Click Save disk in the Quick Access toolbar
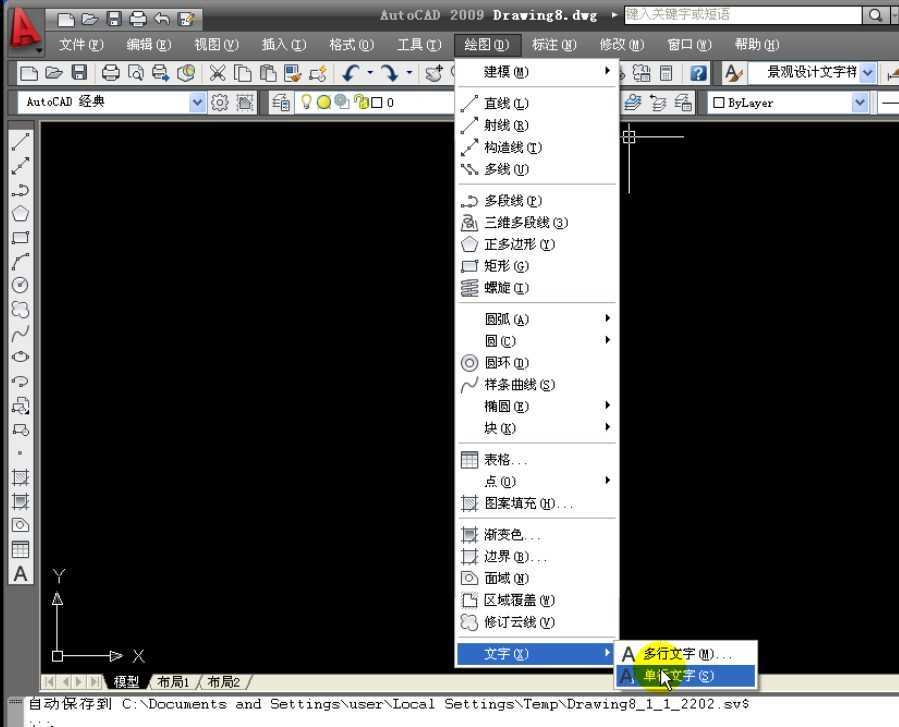 pos(114,19)
